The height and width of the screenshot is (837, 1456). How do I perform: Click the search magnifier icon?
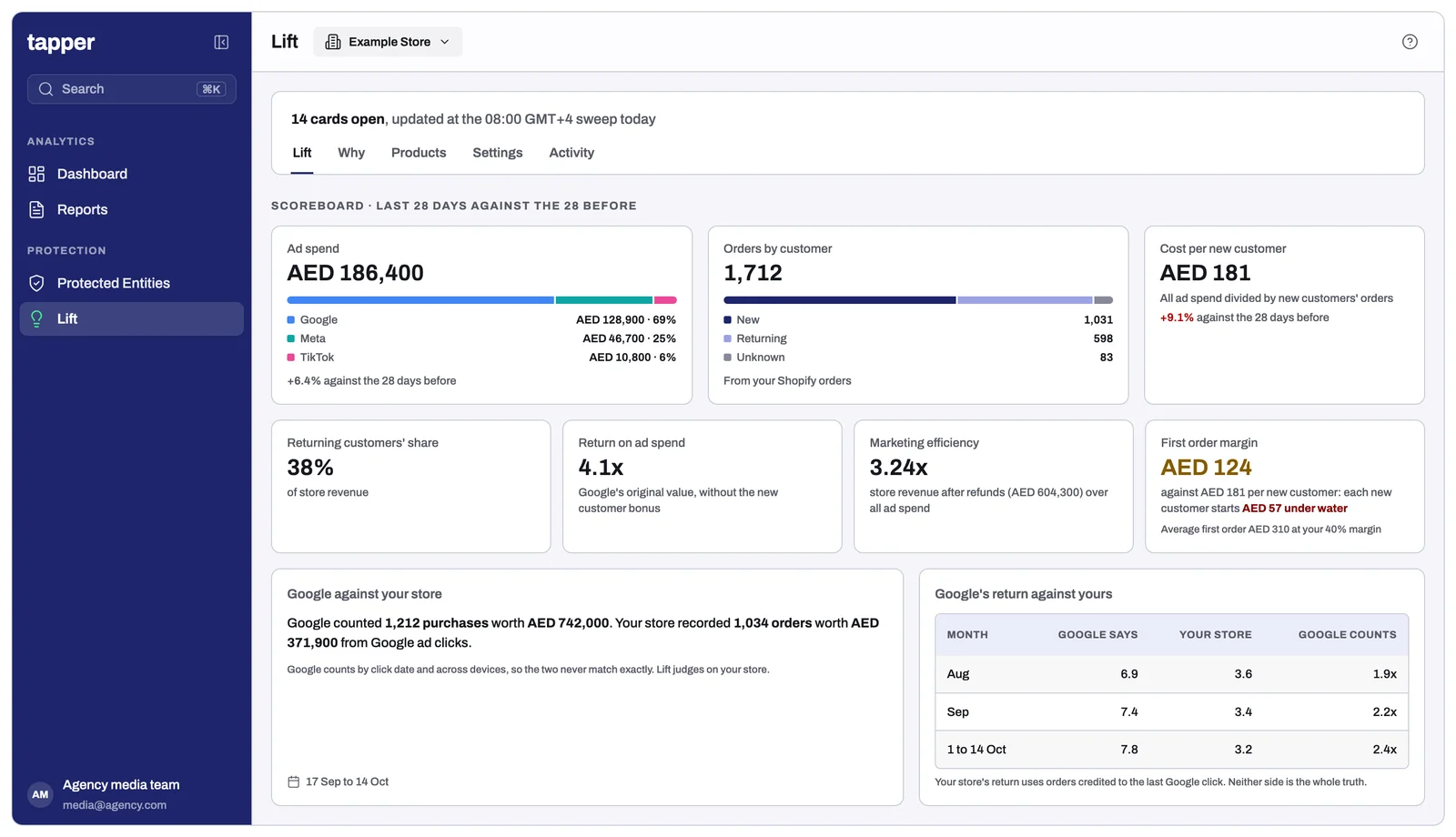45,89
